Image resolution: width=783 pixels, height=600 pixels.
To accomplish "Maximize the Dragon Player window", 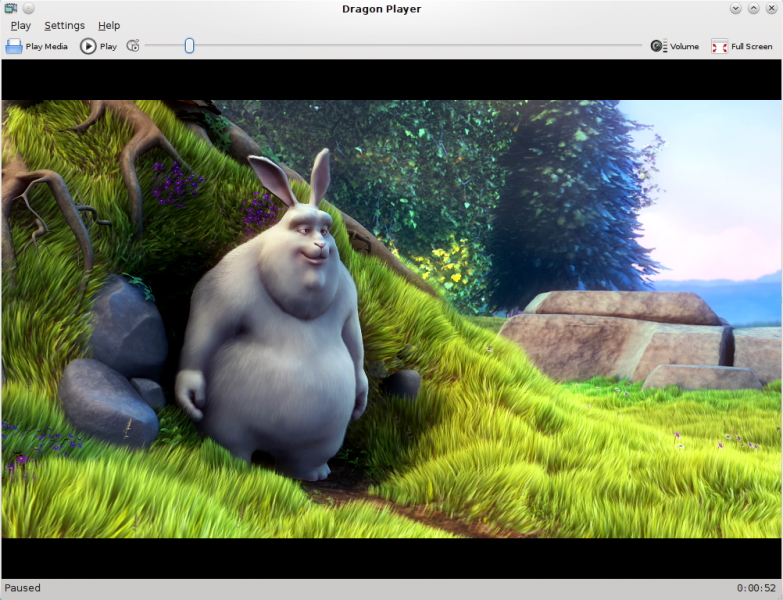I will 753,9.
